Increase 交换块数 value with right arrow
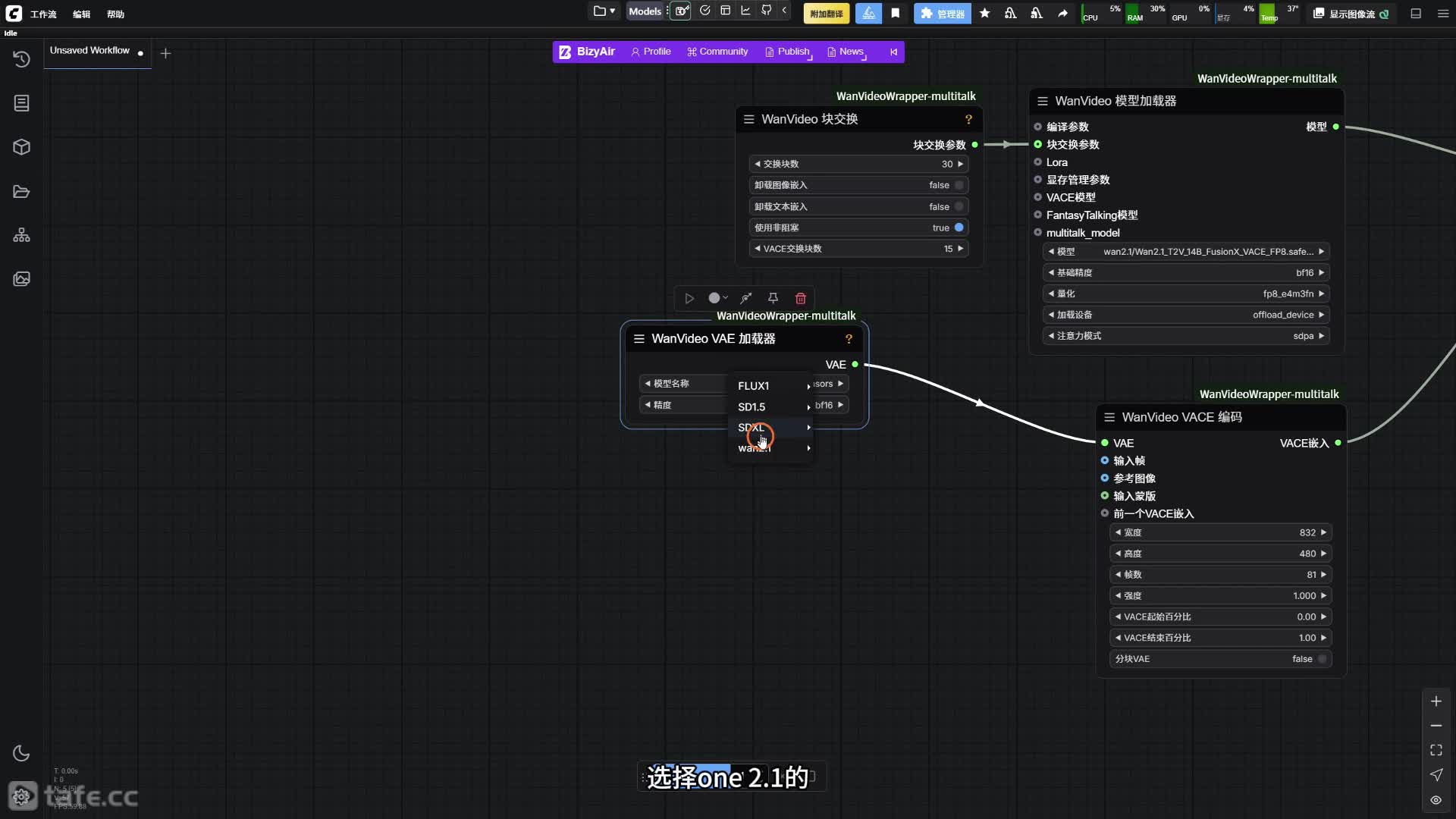The width and height of the screenshot is (1456, 819). click(x=960, y=164)
